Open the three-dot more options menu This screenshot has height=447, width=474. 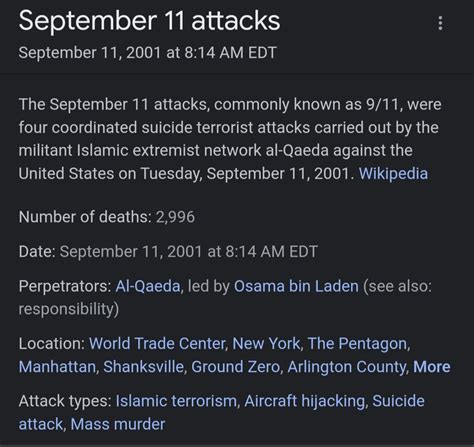(x=440, y=23)
